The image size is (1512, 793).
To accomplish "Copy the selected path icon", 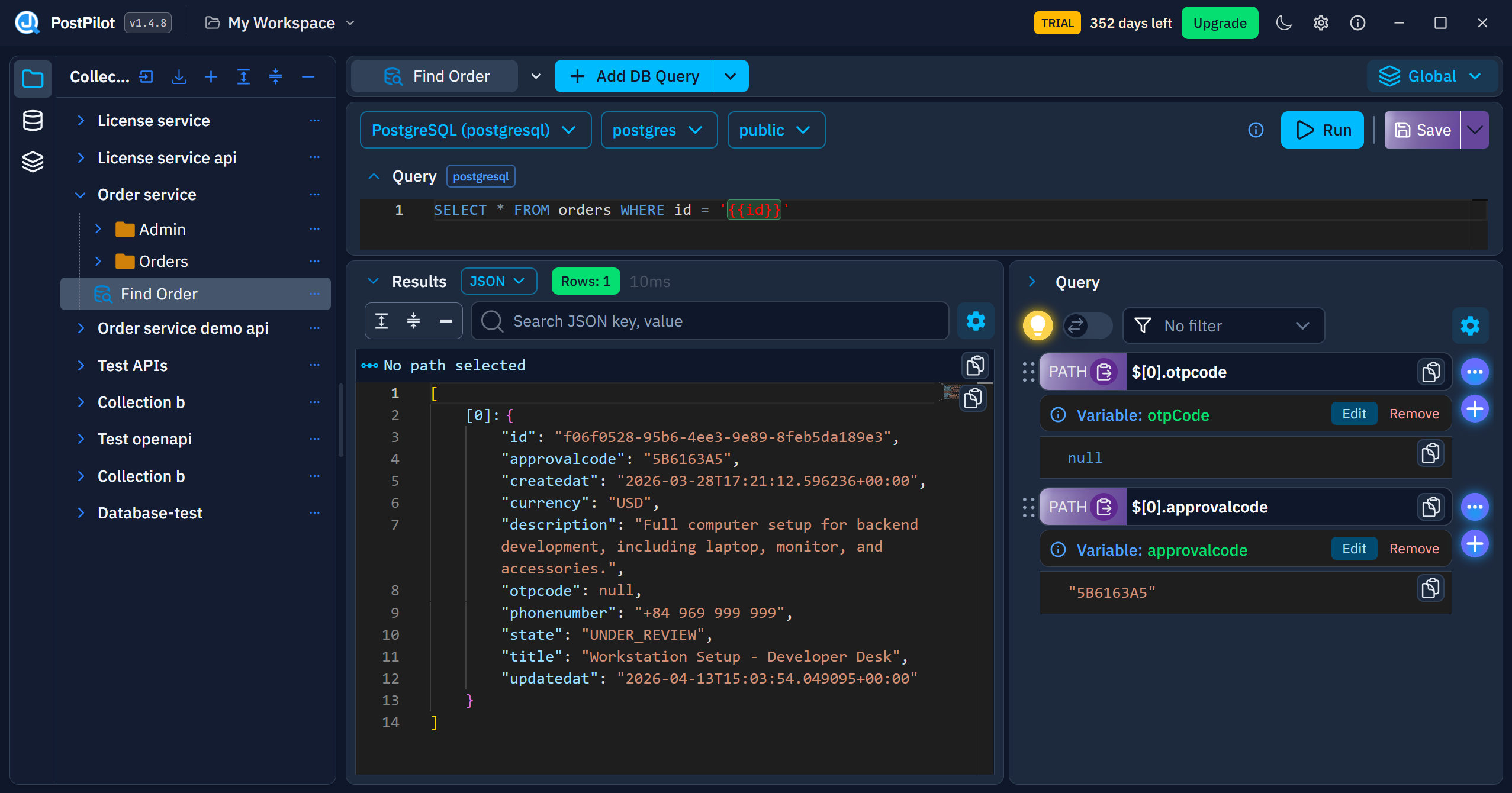I will [x=975, y=365].
